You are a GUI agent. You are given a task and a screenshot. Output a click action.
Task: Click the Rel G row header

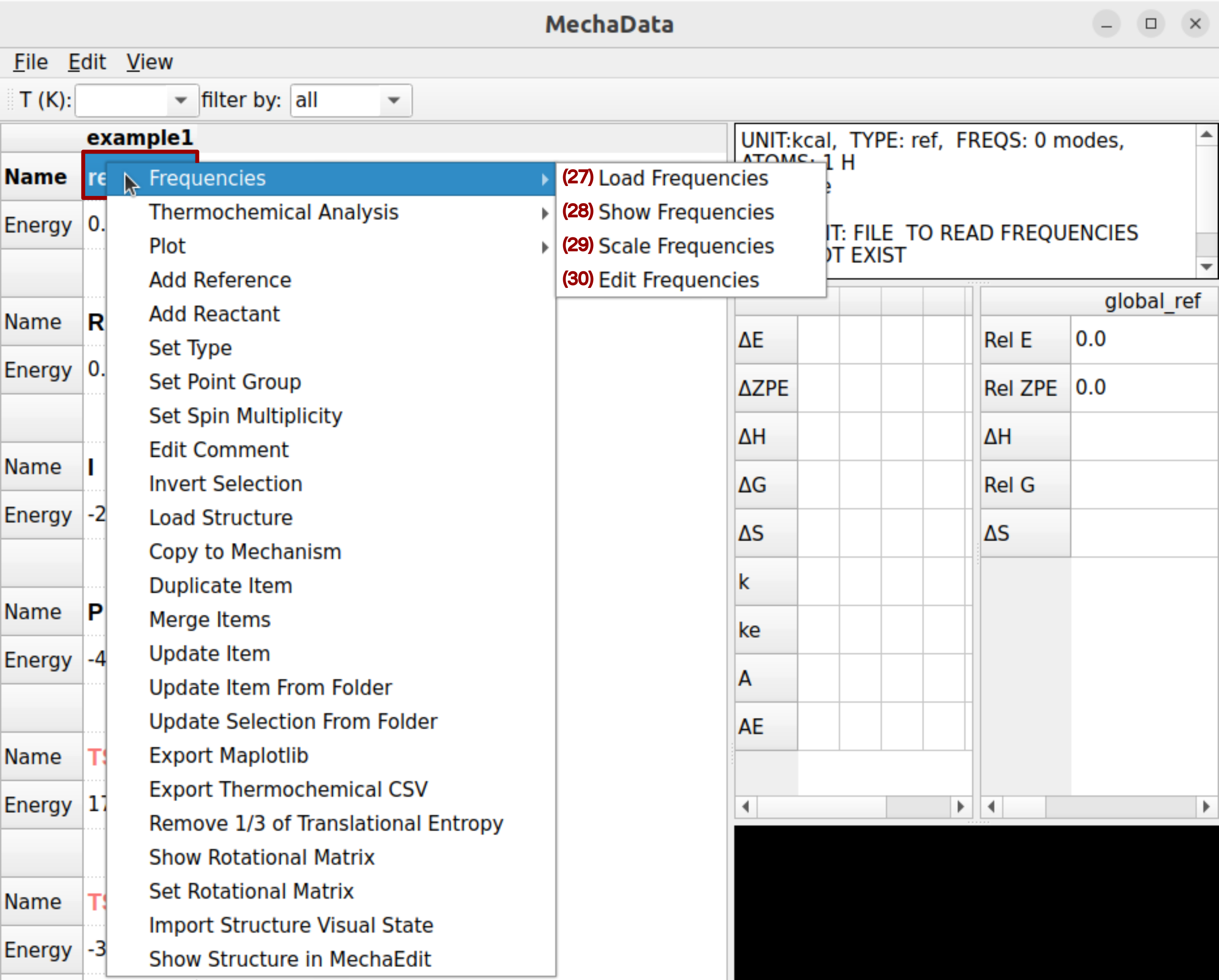click(x=1025, y=485)
